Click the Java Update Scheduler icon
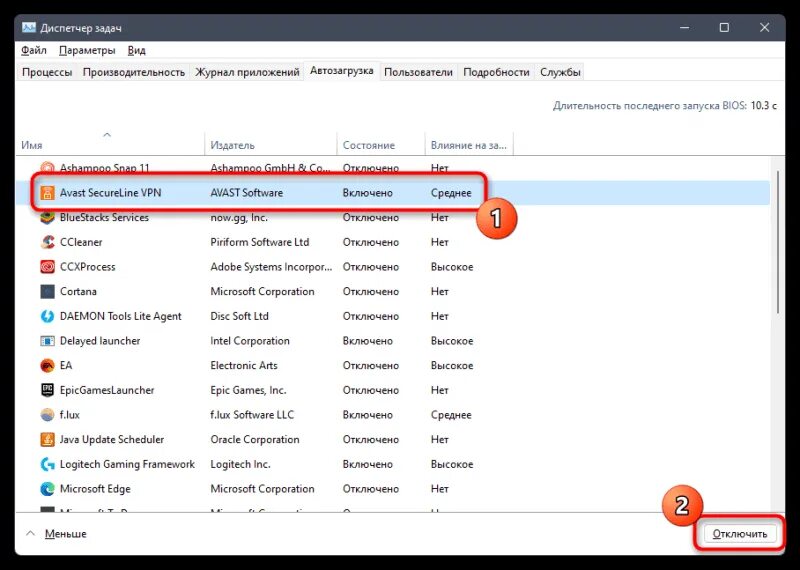800x570 pixels. [x=47, y=439]
